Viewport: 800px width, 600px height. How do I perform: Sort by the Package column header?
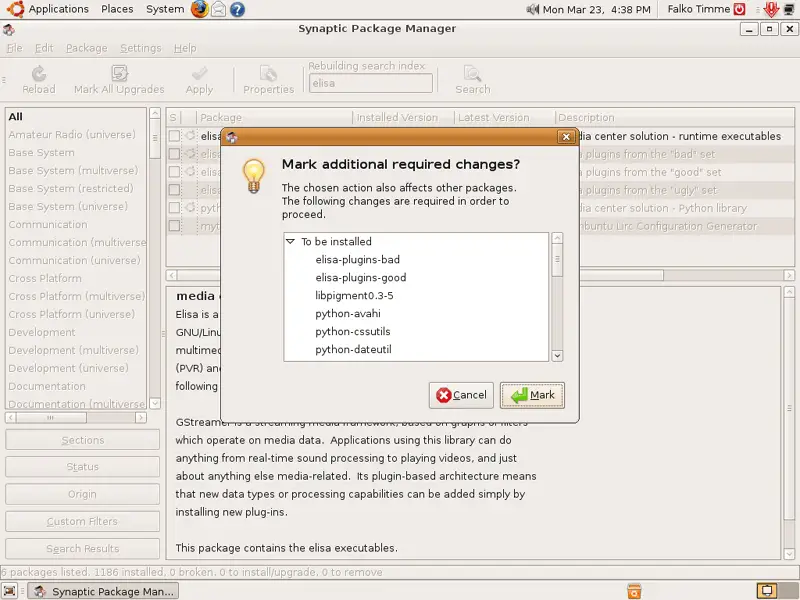point(274,118)
